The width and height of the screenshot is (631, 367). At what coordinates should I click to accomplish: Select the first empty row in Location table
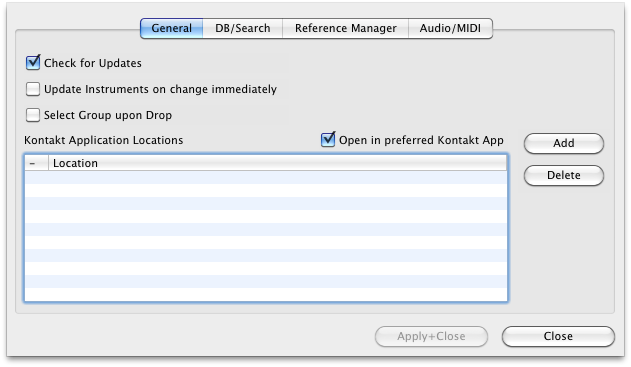(266, 177)
